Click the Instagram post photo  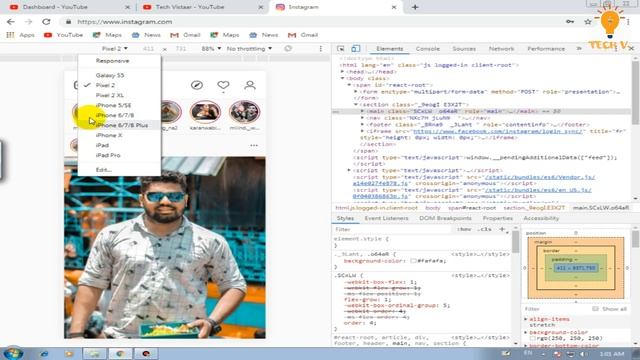coord(165,248)
